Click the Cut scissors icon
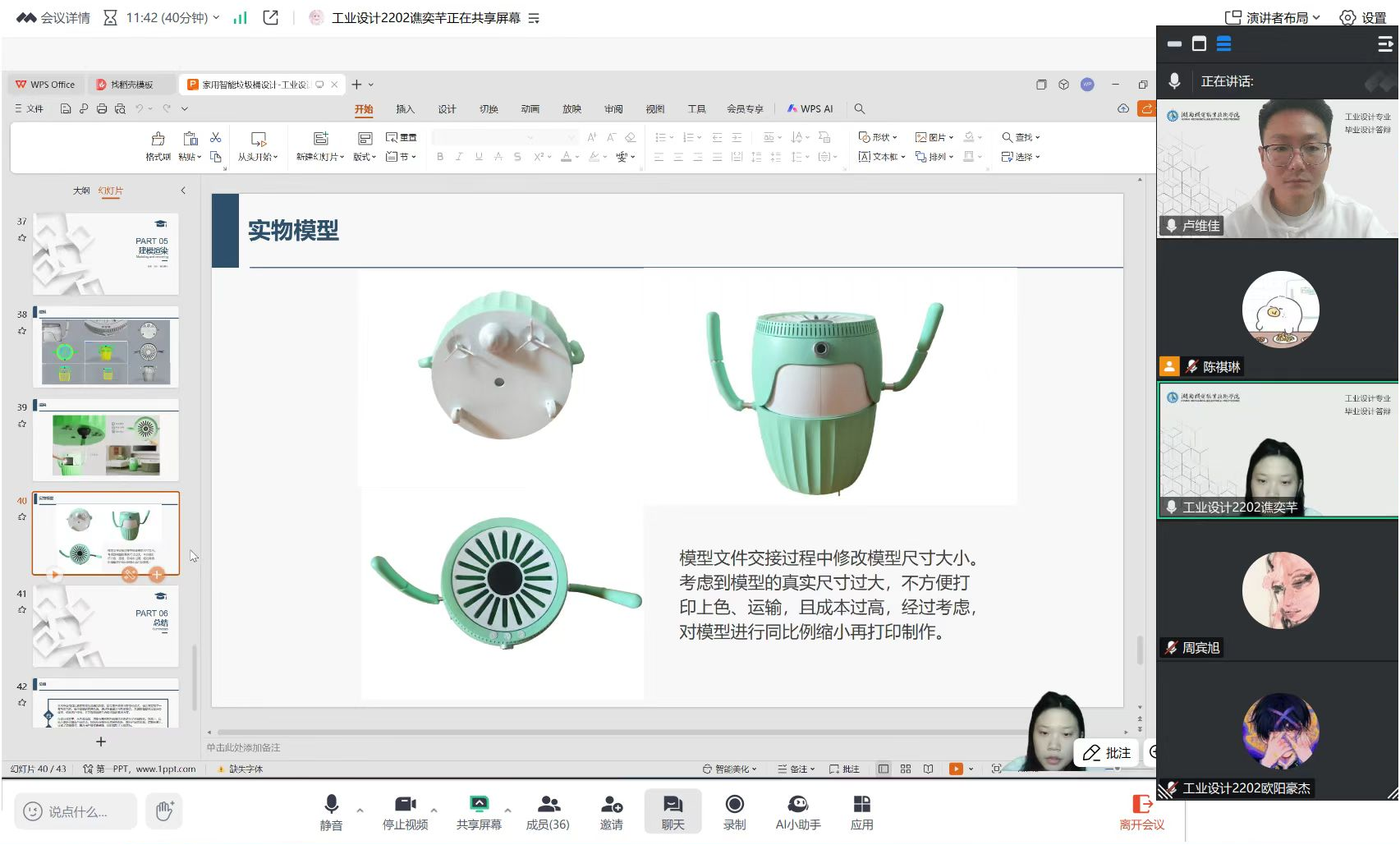Viewport: 1400px width, 845px height. click(x=216, y=137)
